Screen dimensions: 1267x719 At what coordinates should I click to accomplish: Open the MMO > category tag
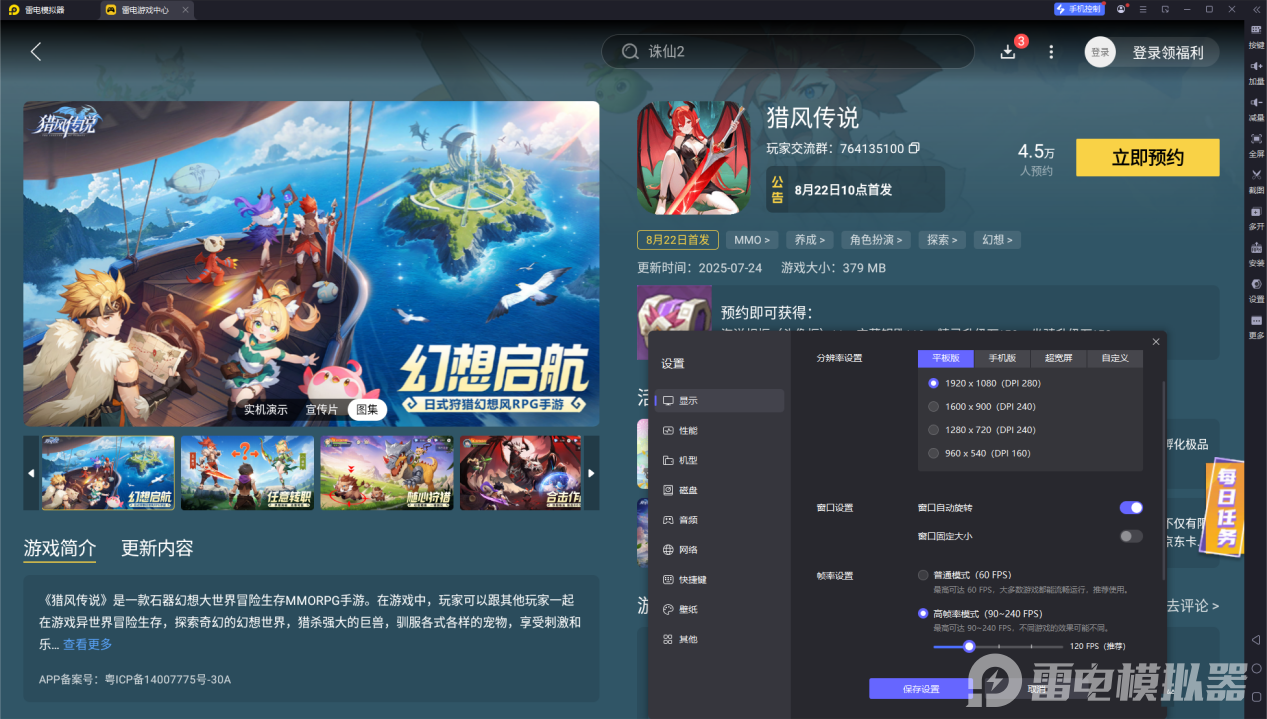(752, 240)
